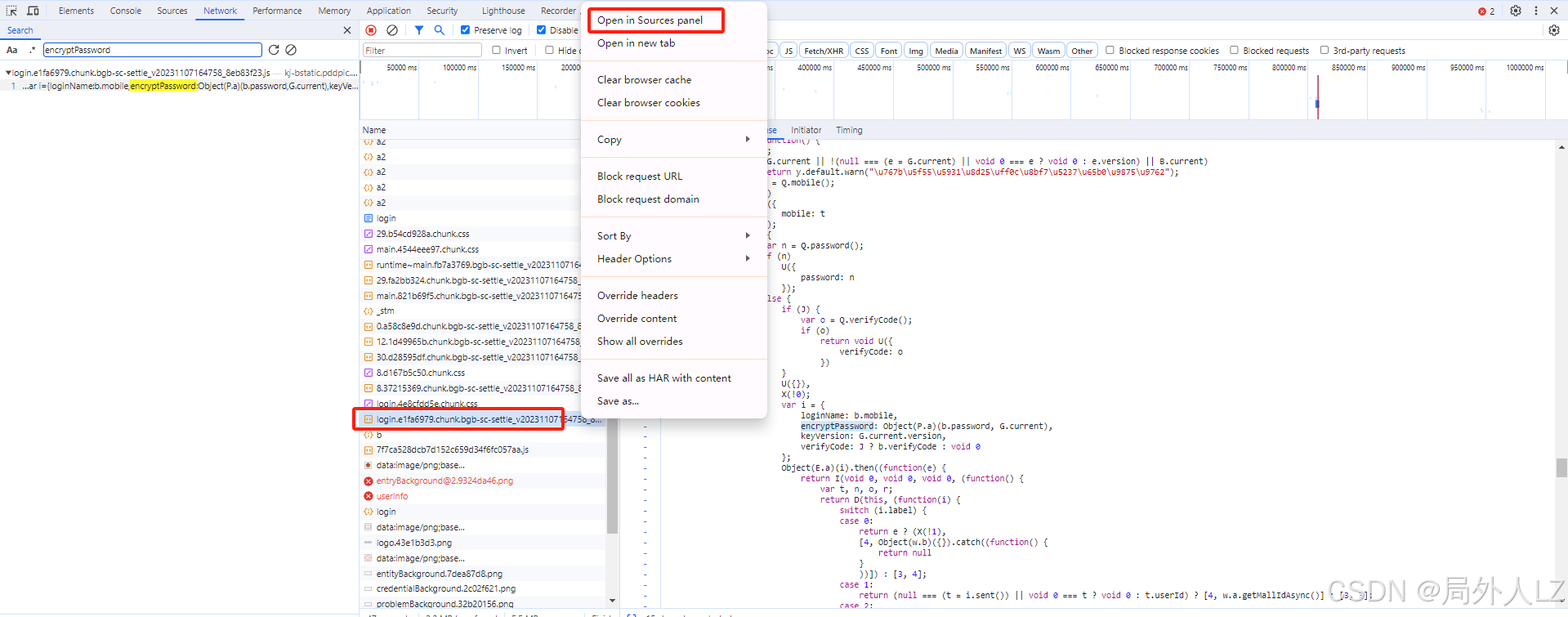Clear the search results icon
This screenshot has width=1568, height=617.
tap(291, 50)
